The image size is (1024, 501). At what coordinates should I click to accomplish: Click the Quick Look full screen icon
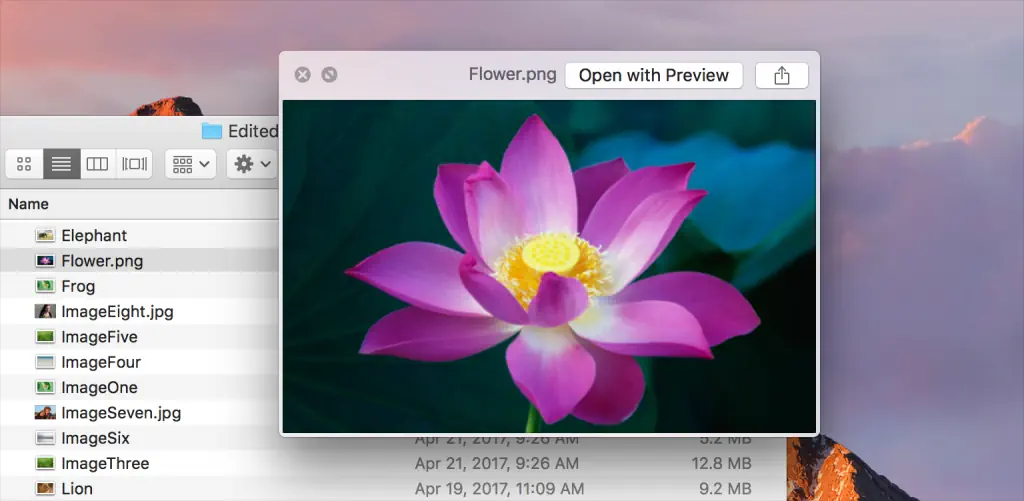(329, 75)
